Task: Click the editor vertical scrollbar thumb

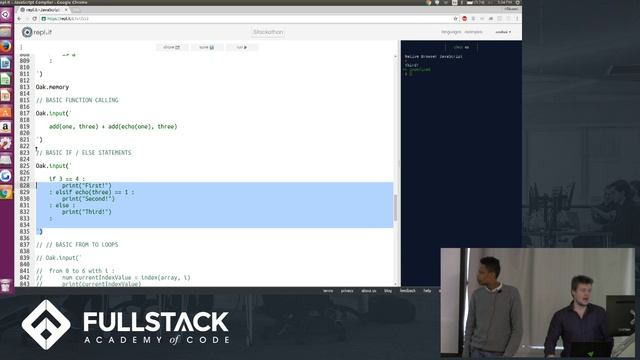Action: click(x=395, y=208)
